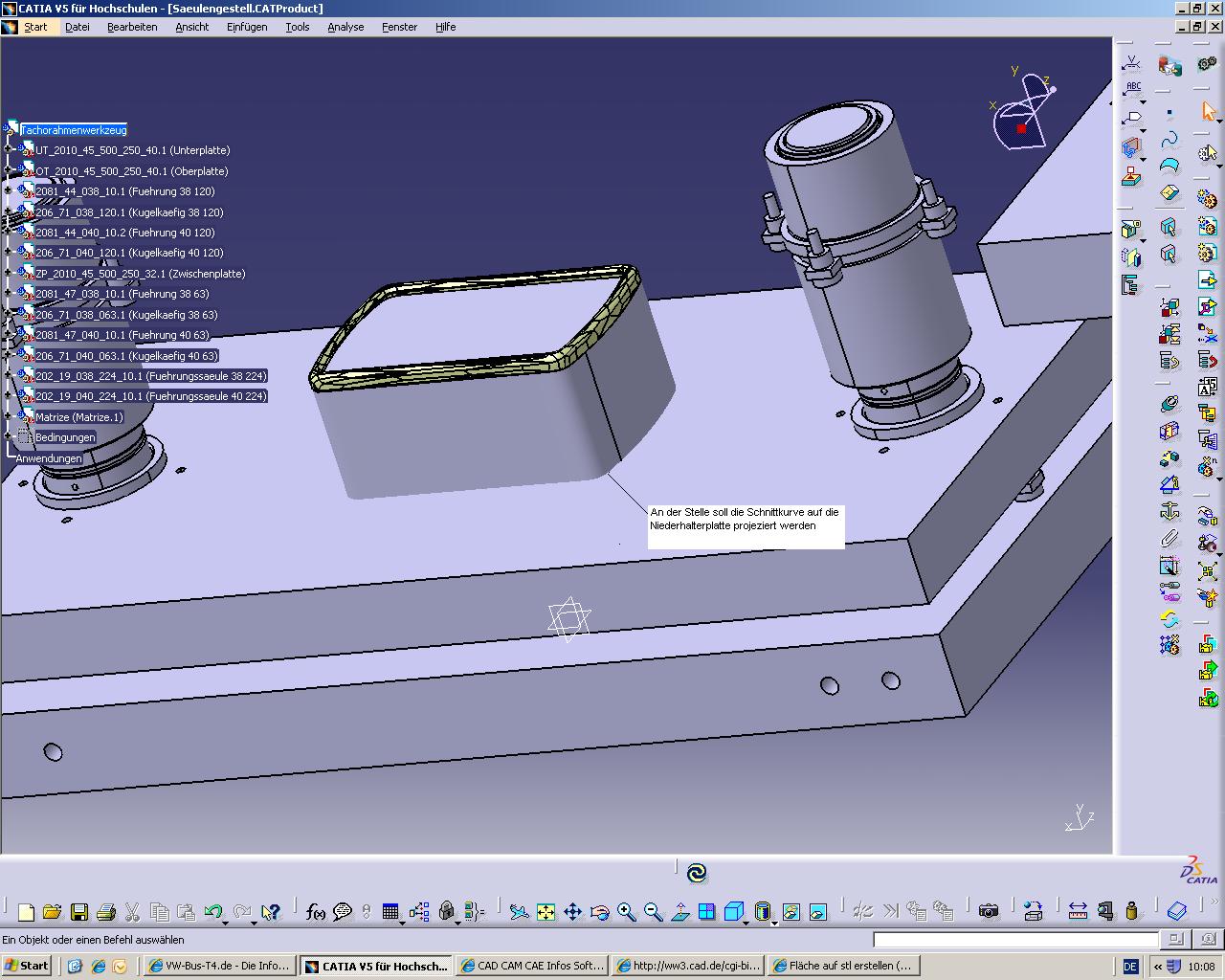Click the Manipulation icon in bottom toolbar
This screenshot has width=1225, height=980.
click(x=1033, y=912)
